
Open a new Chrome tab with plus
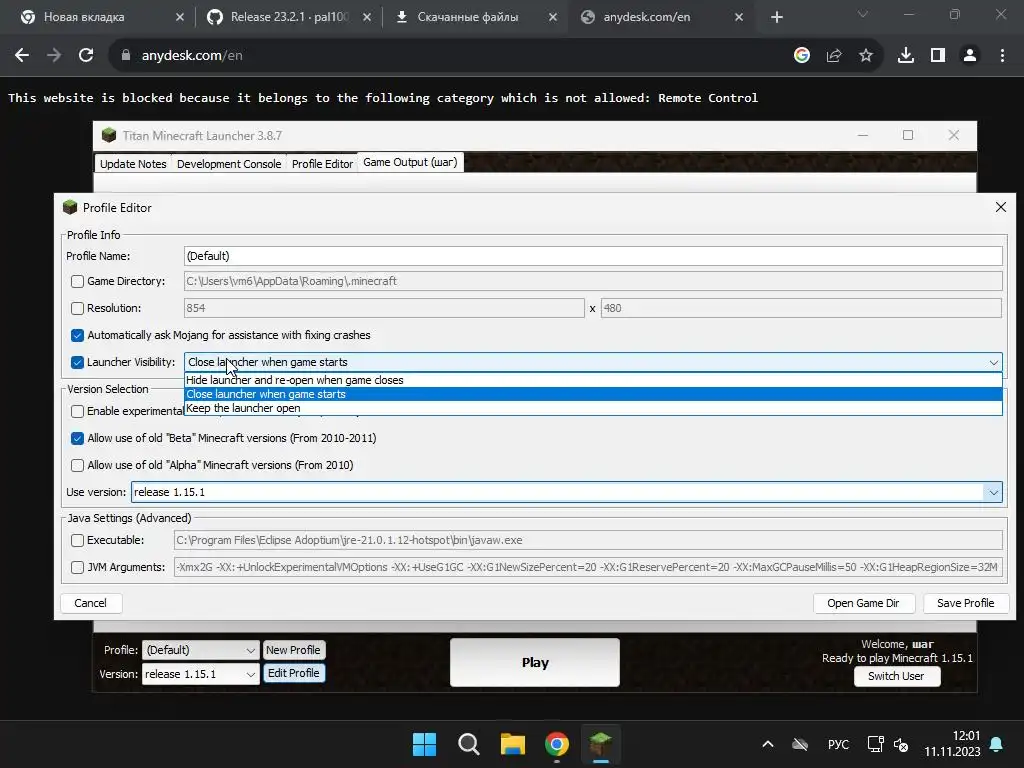pos(776,17)
